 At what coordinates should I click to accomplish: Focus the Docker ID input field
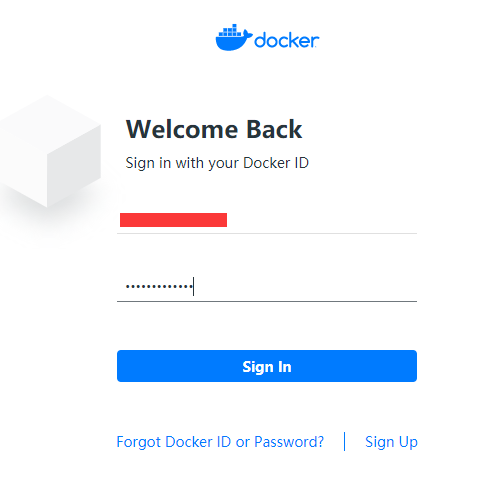267,220
